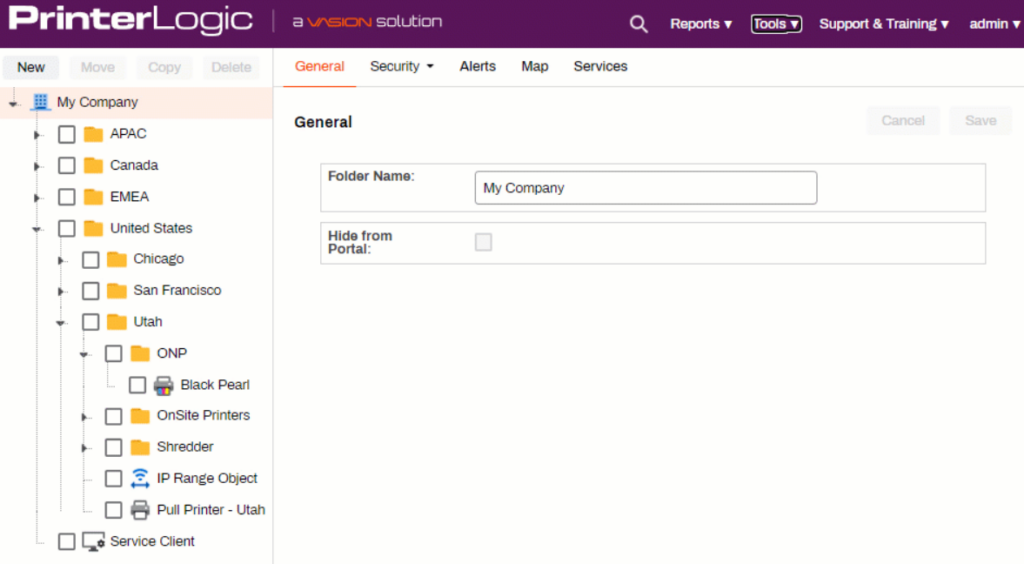
Task: Click the My Company building icon
Action: click(40, 102)
